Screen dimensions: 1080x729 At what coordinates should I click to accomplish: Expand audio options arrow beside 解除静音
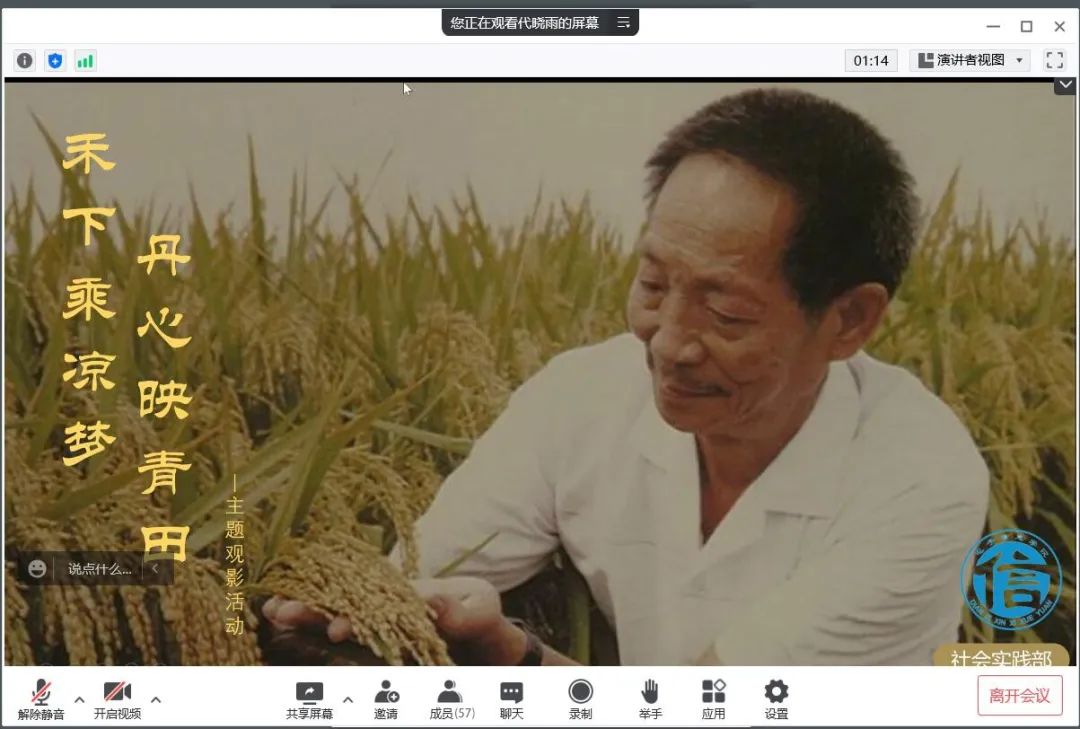(x=79, y=699)
